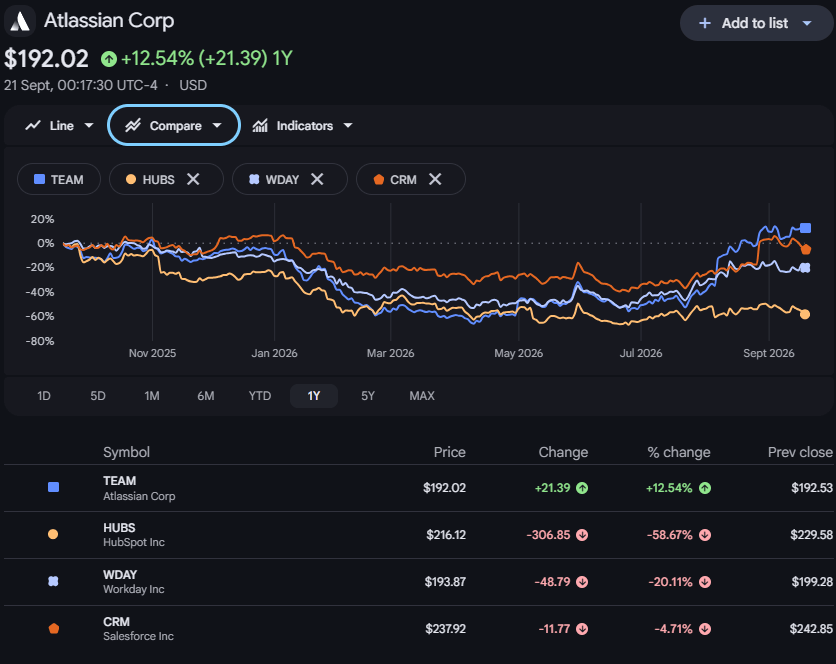Click the orange pentagon swatch in CRM chip

[379, 179]
